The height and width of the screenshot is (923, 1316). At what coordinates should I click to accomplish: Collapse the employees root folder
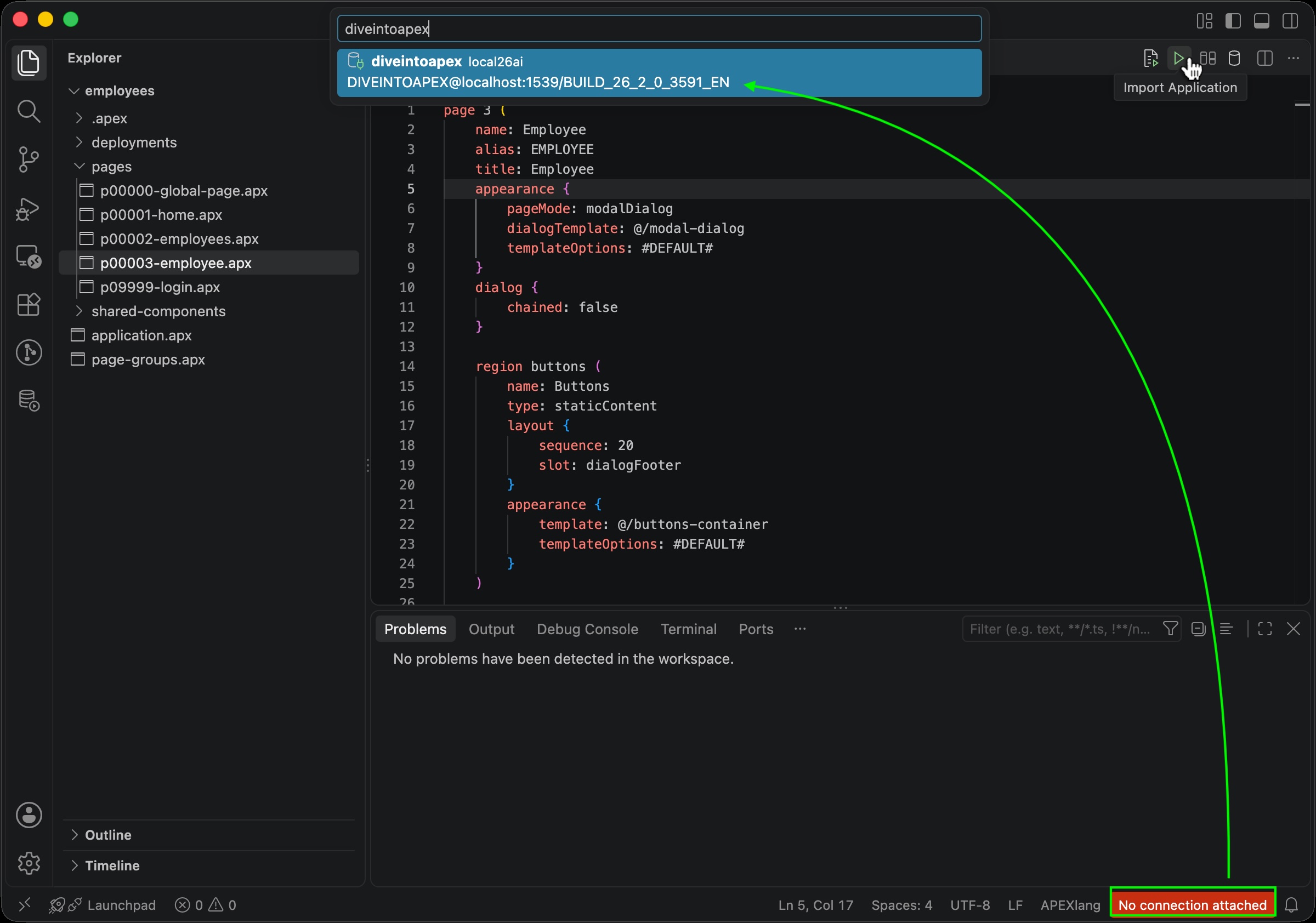point(74,91)
